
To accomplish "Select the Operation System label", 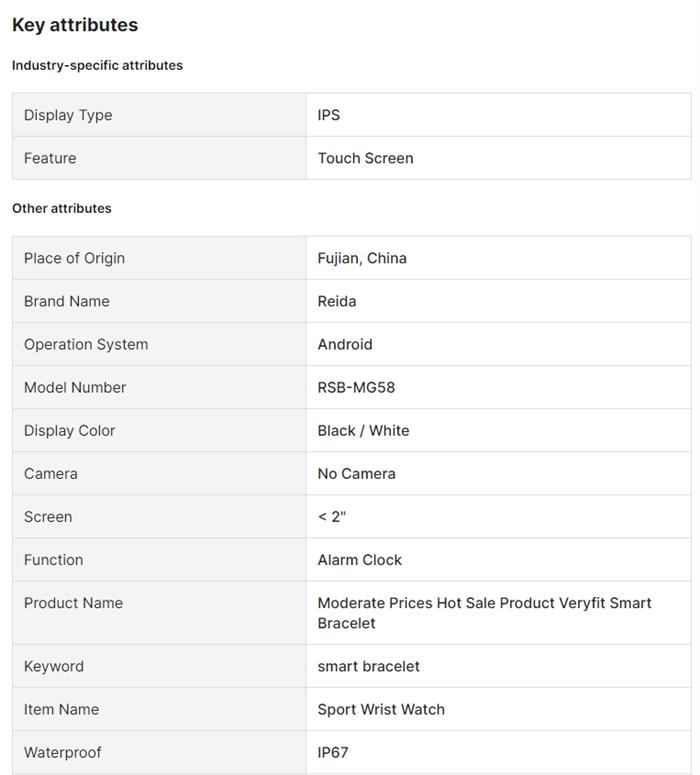I will [x=86, y=344].
